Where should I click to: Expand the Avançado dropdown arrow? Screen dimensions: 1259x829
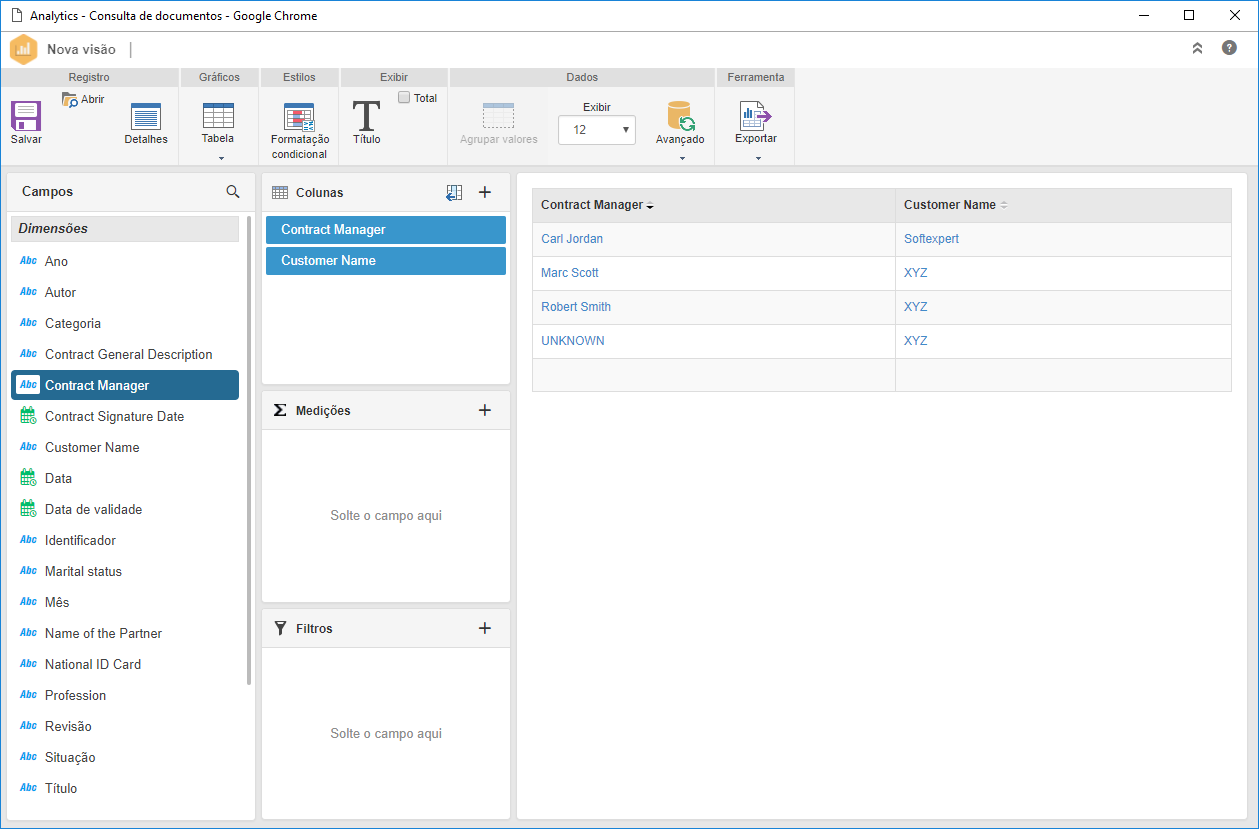click(682, 158)
